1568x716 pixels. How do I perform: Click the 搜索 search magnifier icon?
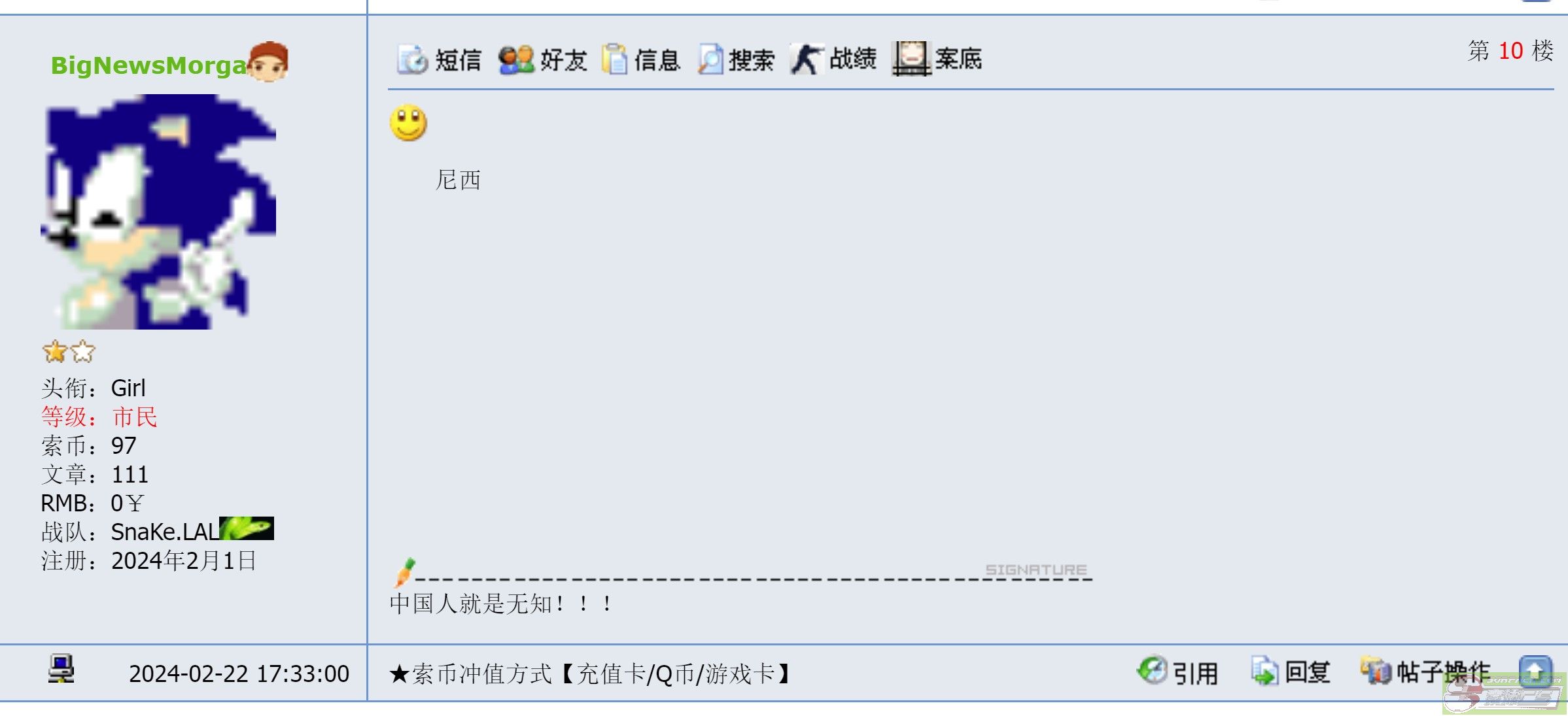pyautogui.click(x=710, y=60)
